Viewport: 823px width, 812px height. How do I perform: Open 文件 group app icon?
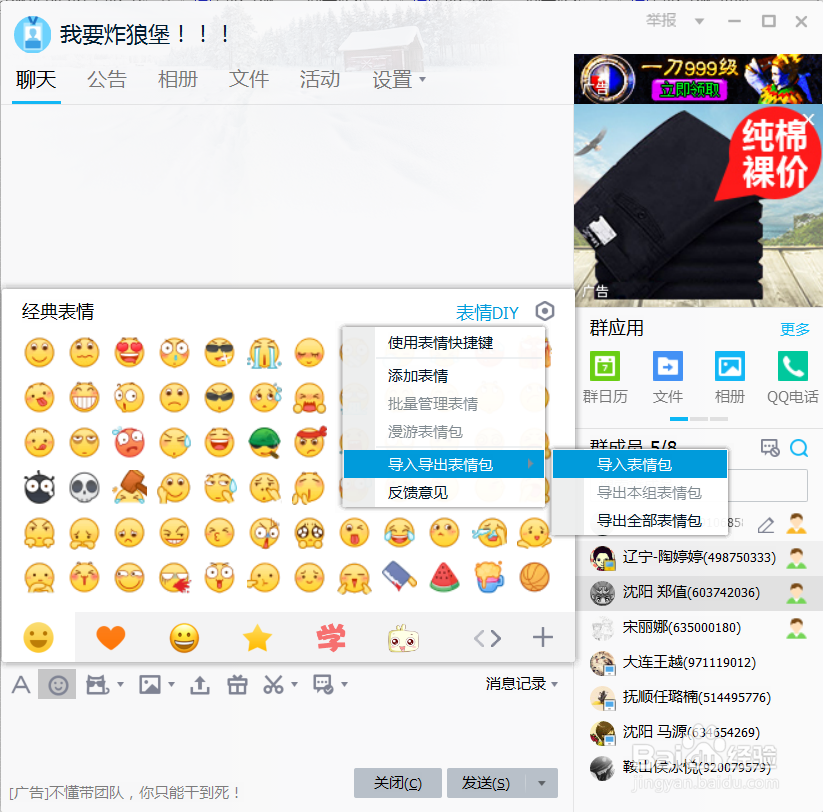tap(668, 378)
